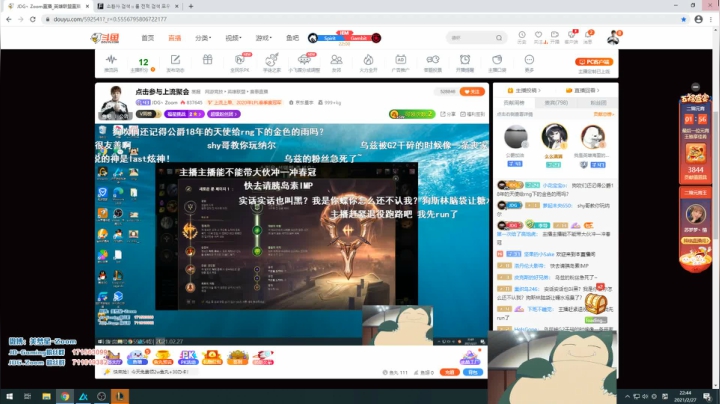This screenshot has width=720, height=404.
Task: Click the blue 背包 backpack button
Action: (472, 372)
